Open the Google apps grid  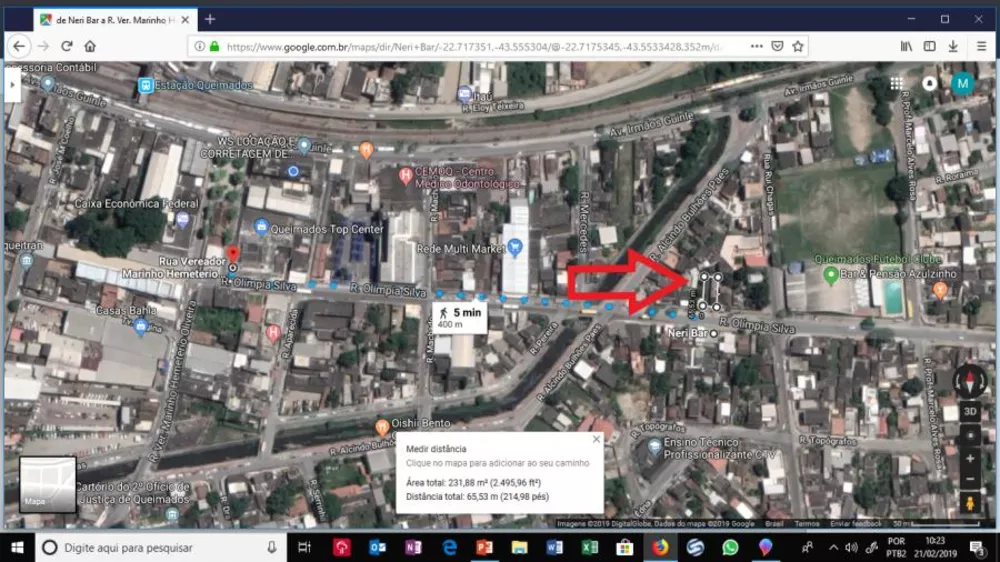(x=897, y=84)
